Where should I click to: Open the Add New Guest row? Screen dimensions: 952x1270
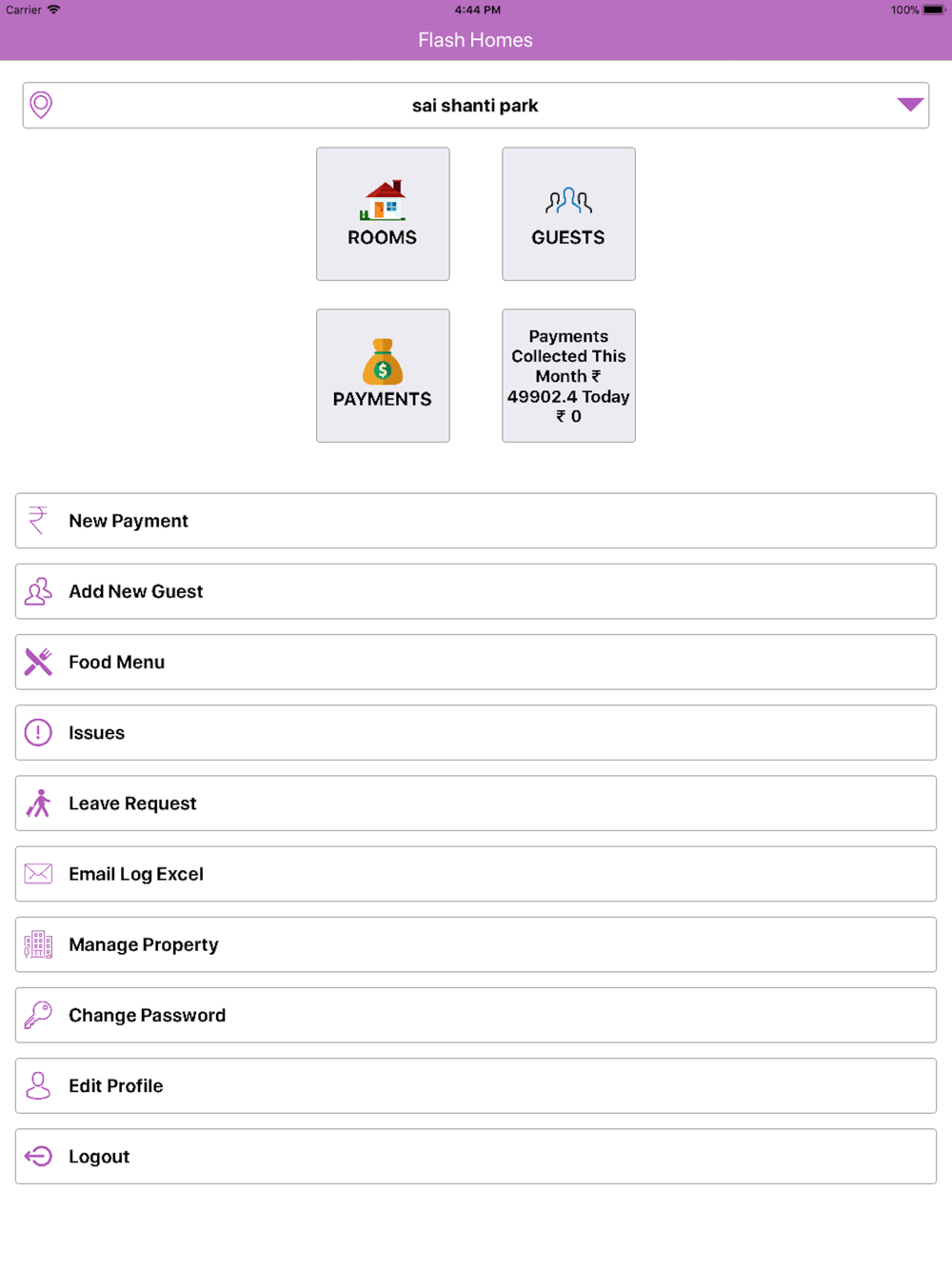[476, 591]
